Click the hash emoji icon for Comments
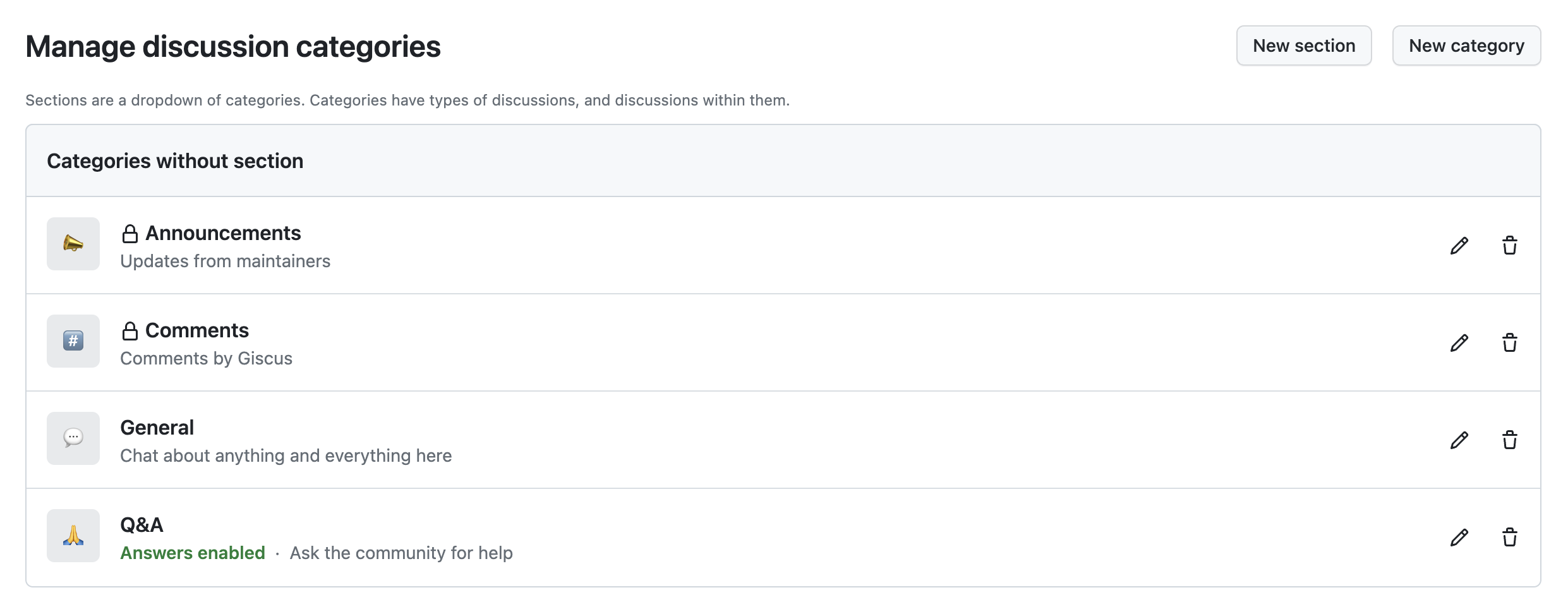The height and width of the screenshot is (614, 1568). tap(73, 341)
